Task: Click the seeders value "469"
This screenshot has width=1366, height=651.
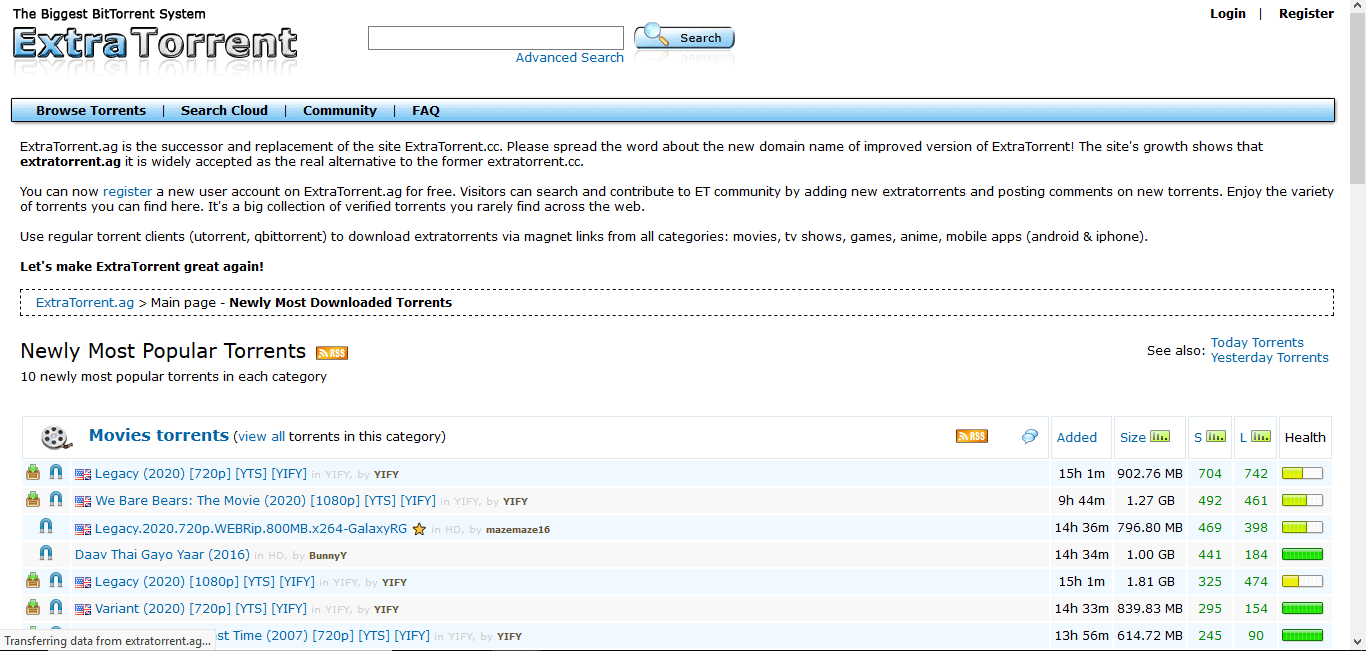Action: (1210, 528)
